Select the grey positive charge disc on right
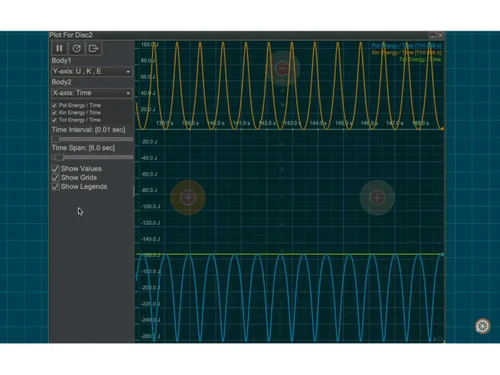Screen dimensions: 500x375 (x=377, y=198)
